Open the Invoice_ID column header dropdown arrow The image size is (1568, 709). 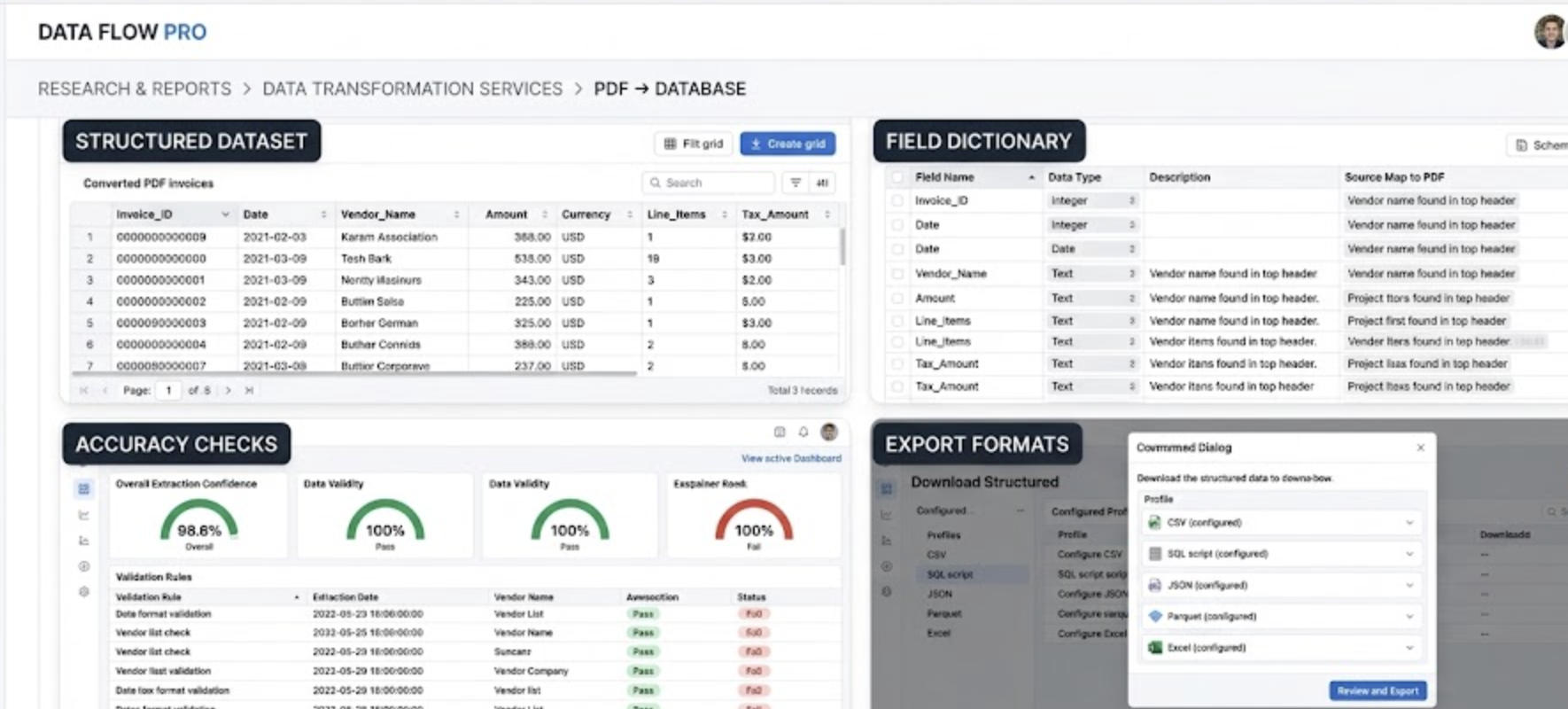[x=225, y=214]
